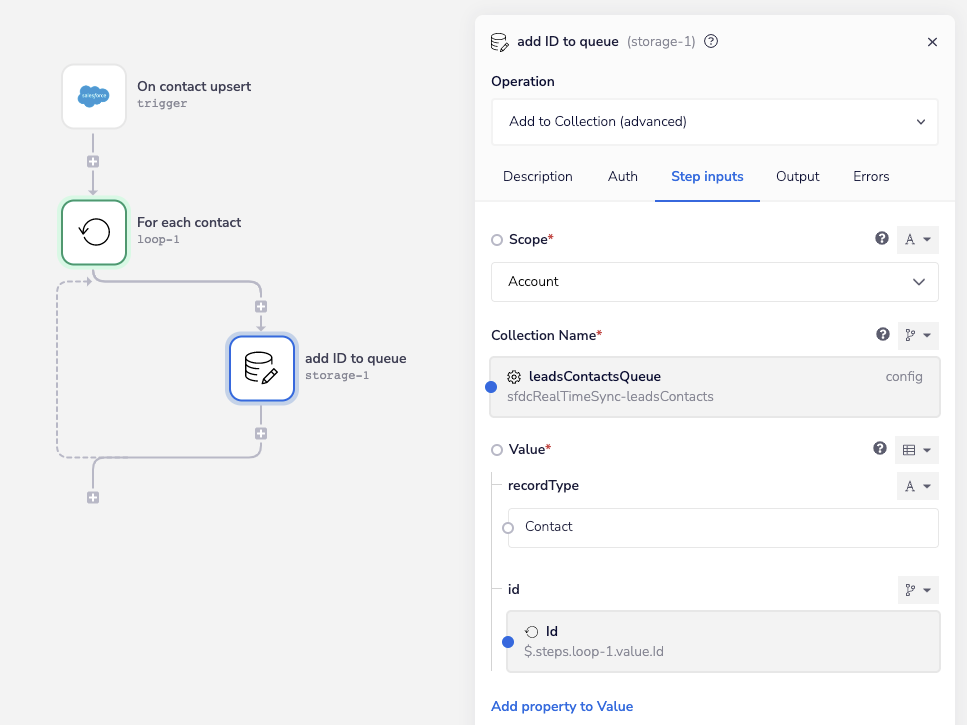The width and height of the screenshot is (967, 725).
Task: Close the add ID to queue panel
Action: tap(932, 42)
